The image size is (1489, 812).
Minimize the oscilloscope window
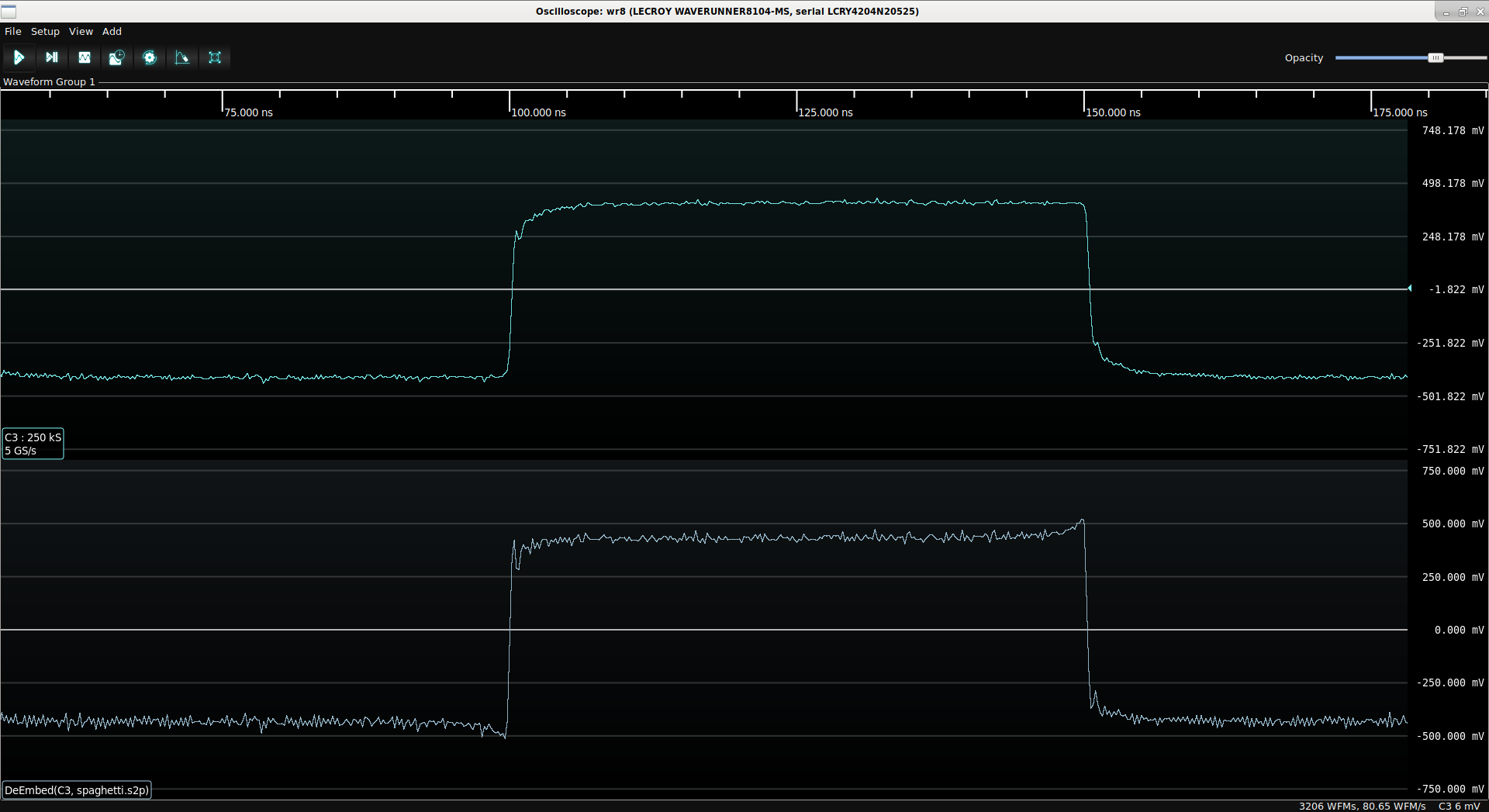[1446, 12]
